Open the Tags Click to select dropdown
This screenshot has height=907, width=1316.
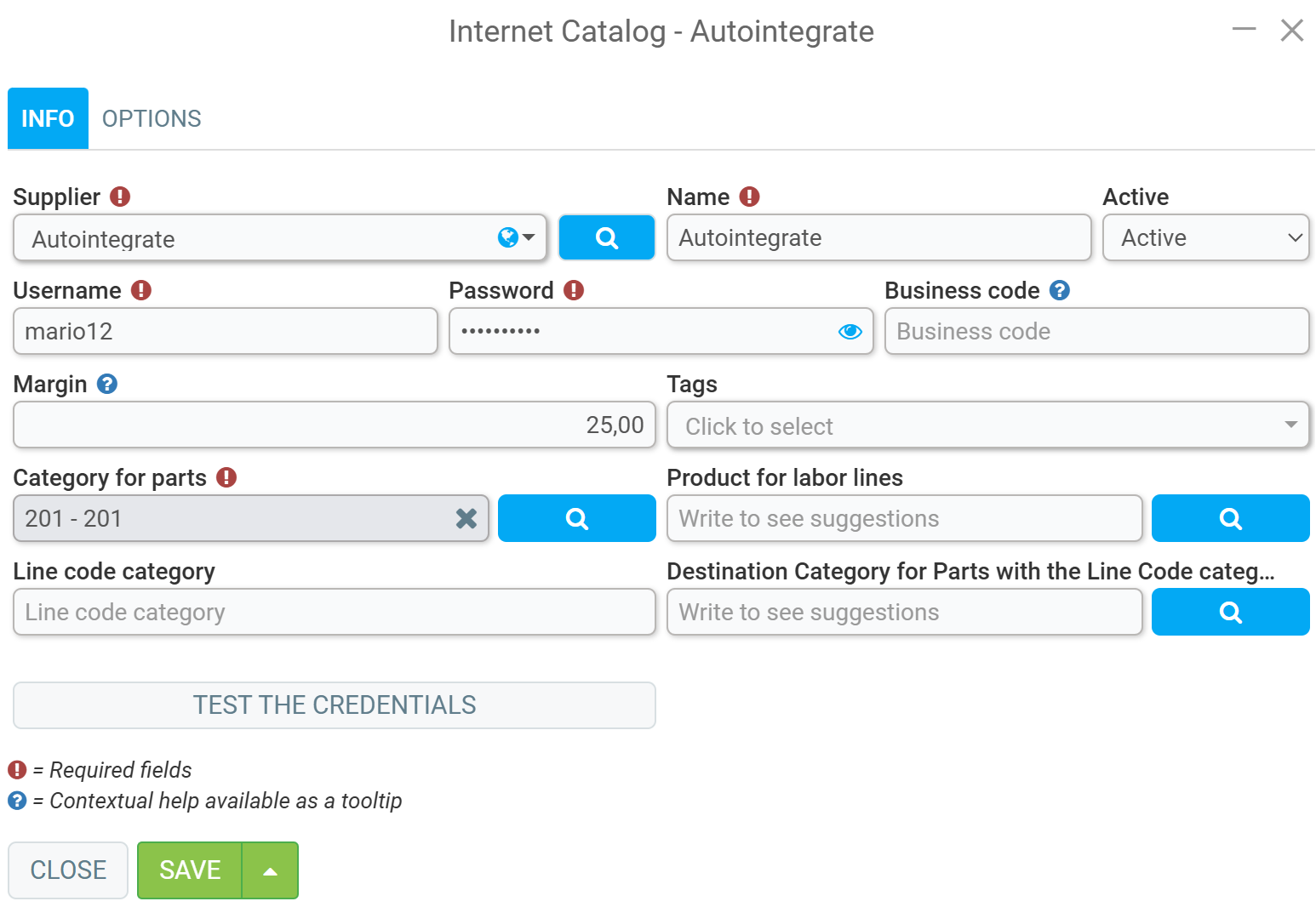pos(987,425)
